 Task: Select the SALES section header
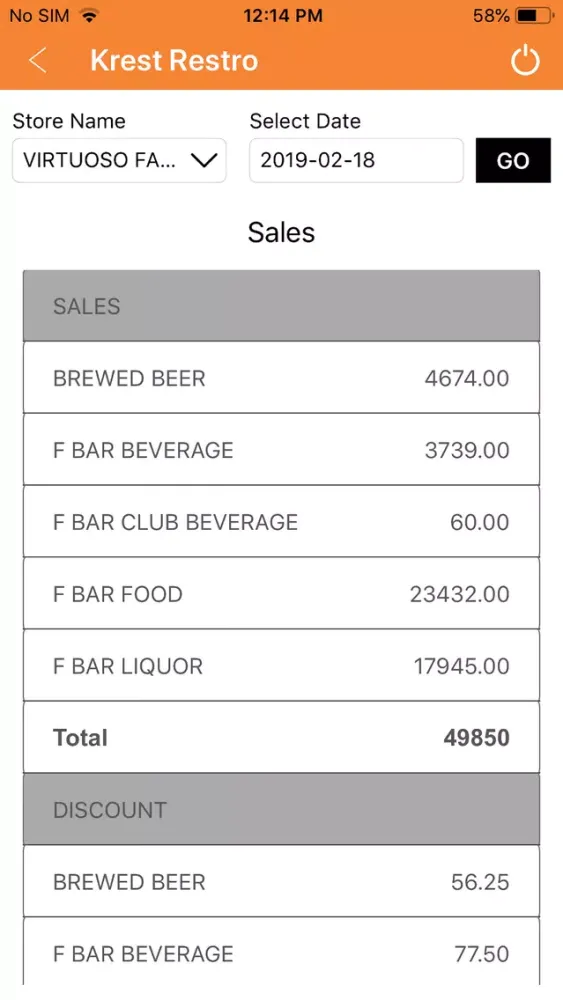pos(281,306)
